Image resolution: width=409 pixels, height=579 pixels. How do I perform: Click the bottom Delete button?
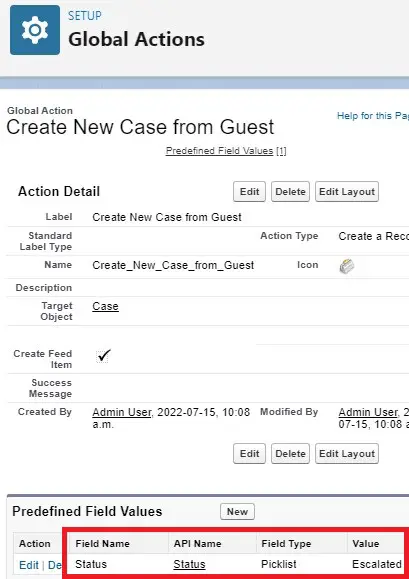(290, 453)
